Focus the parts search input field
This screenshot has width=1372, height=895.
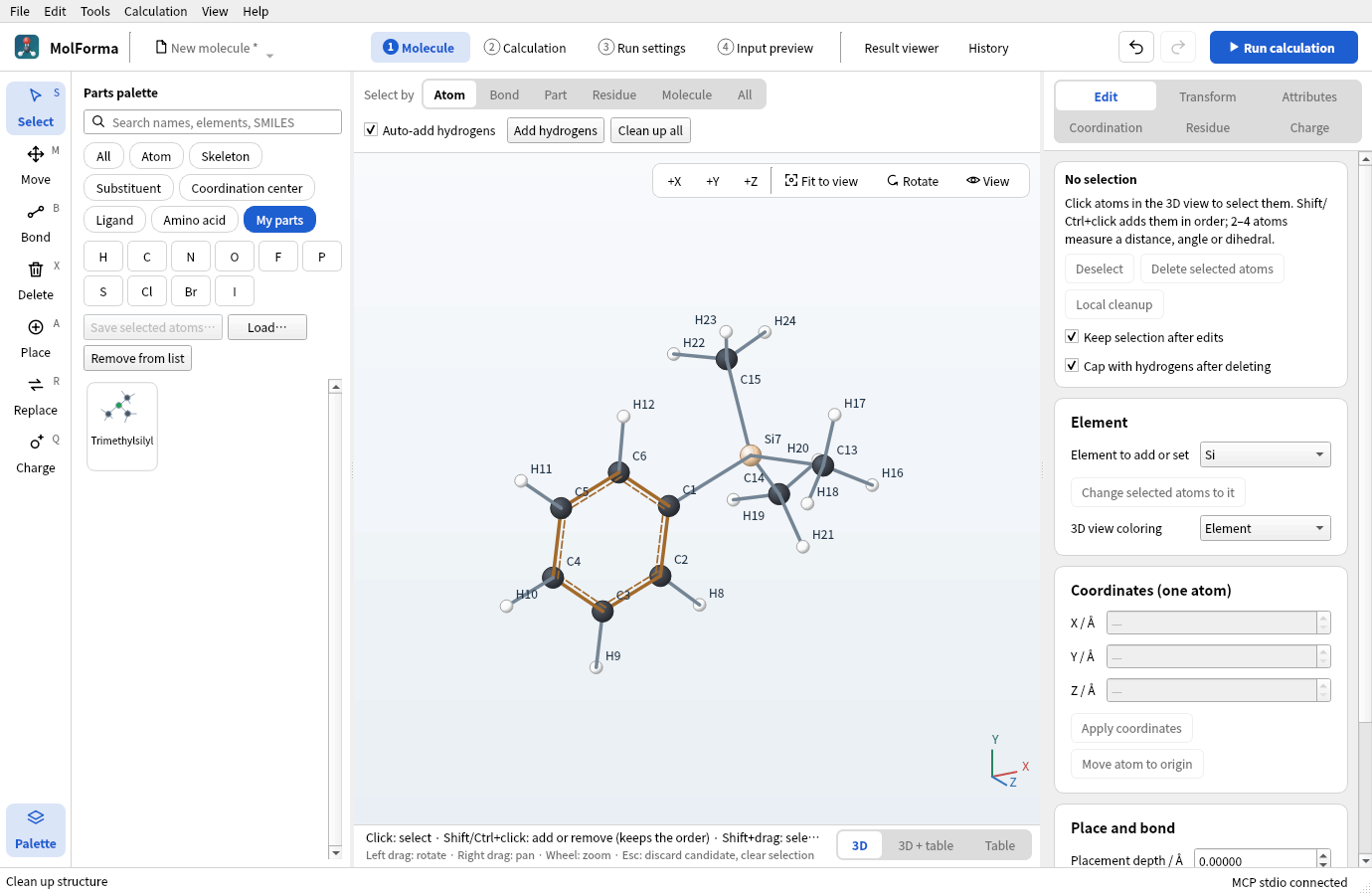tap(213, 122)
